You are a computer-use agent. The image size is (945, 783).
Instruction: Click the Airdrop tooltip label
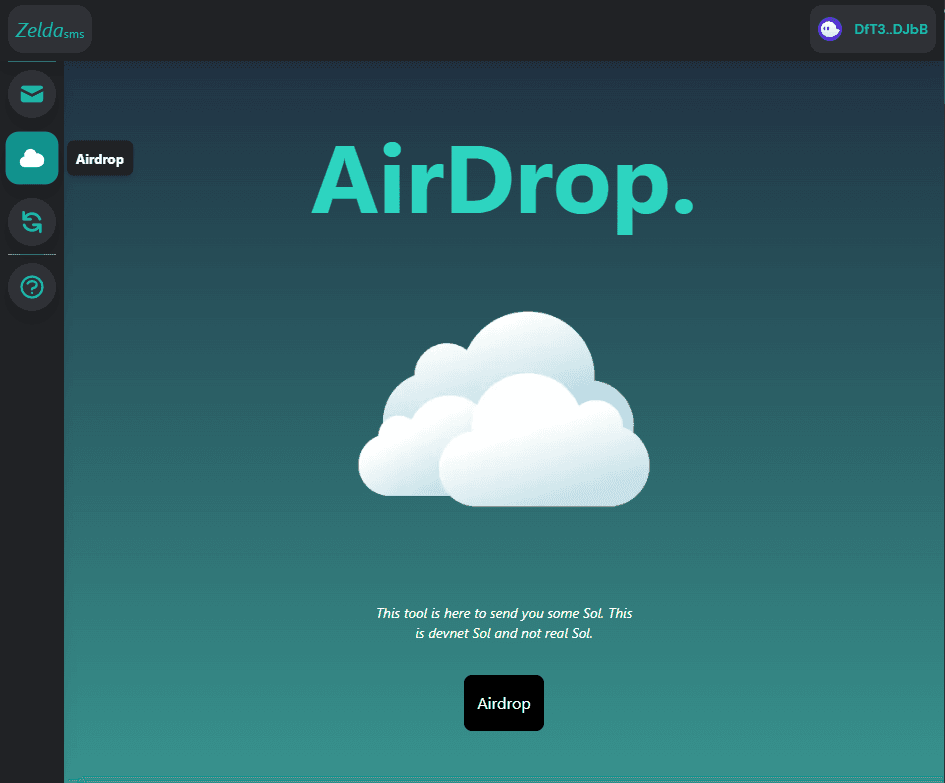[99, 159]
